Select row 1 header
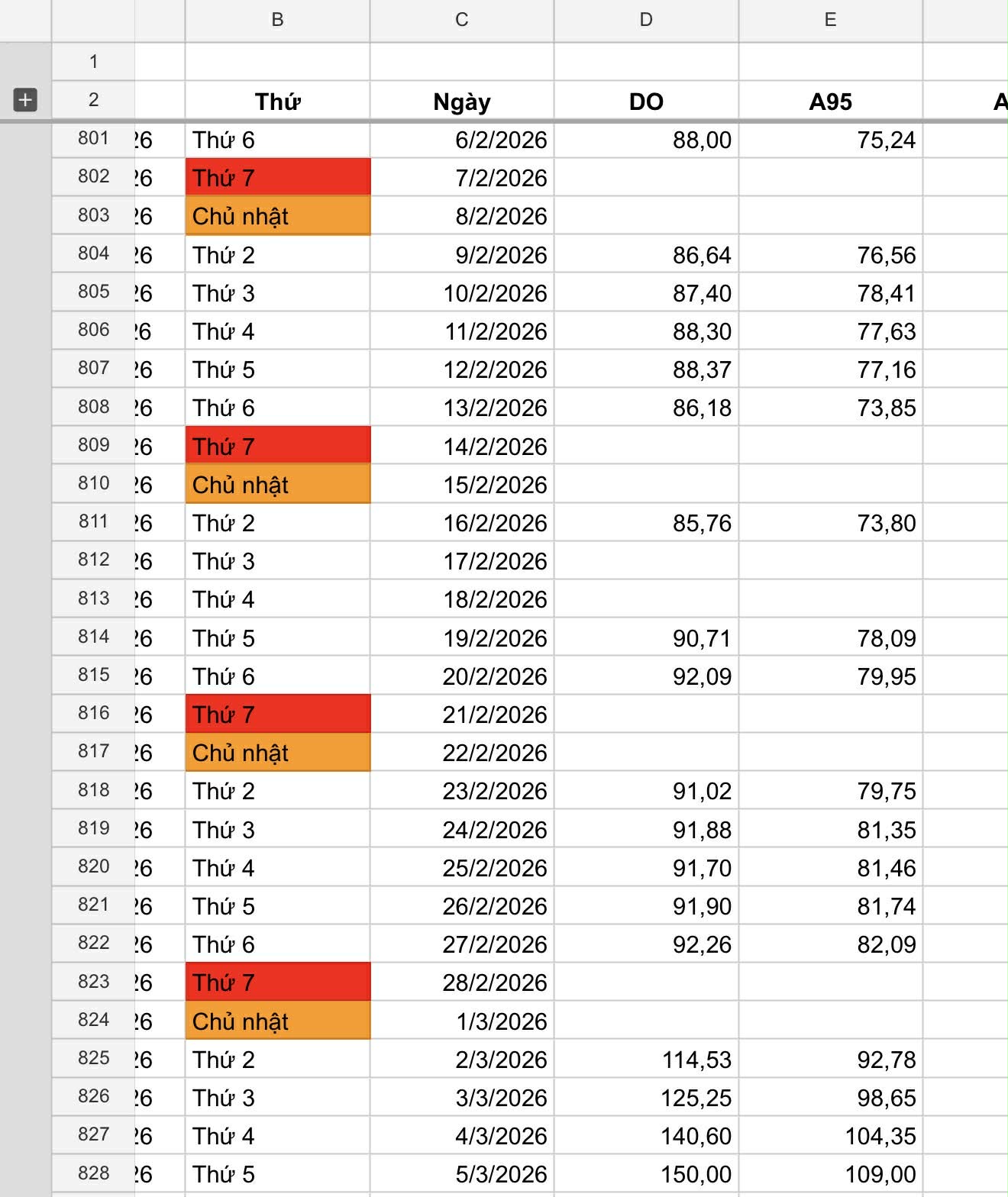The image size is (1008, 1197). coord(93,62)
